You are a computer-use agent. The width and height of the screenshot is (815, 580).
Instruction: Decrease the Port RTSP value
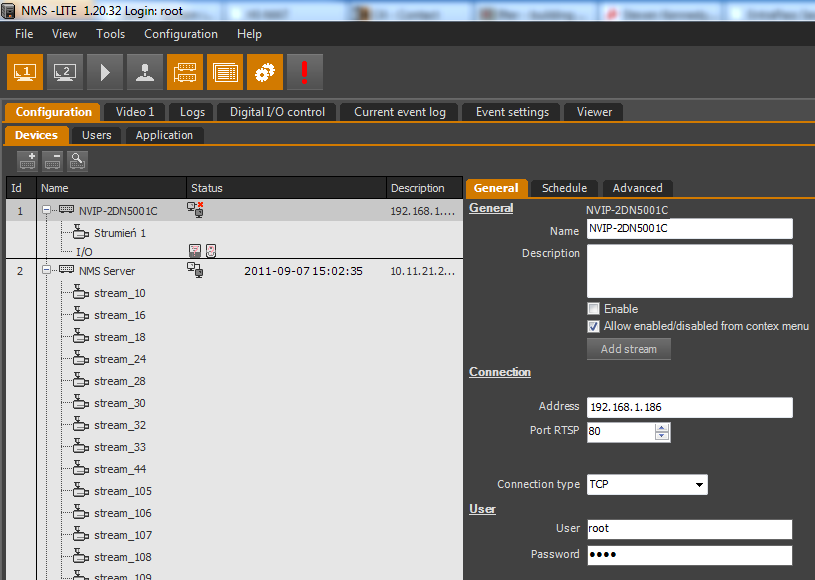662,436
